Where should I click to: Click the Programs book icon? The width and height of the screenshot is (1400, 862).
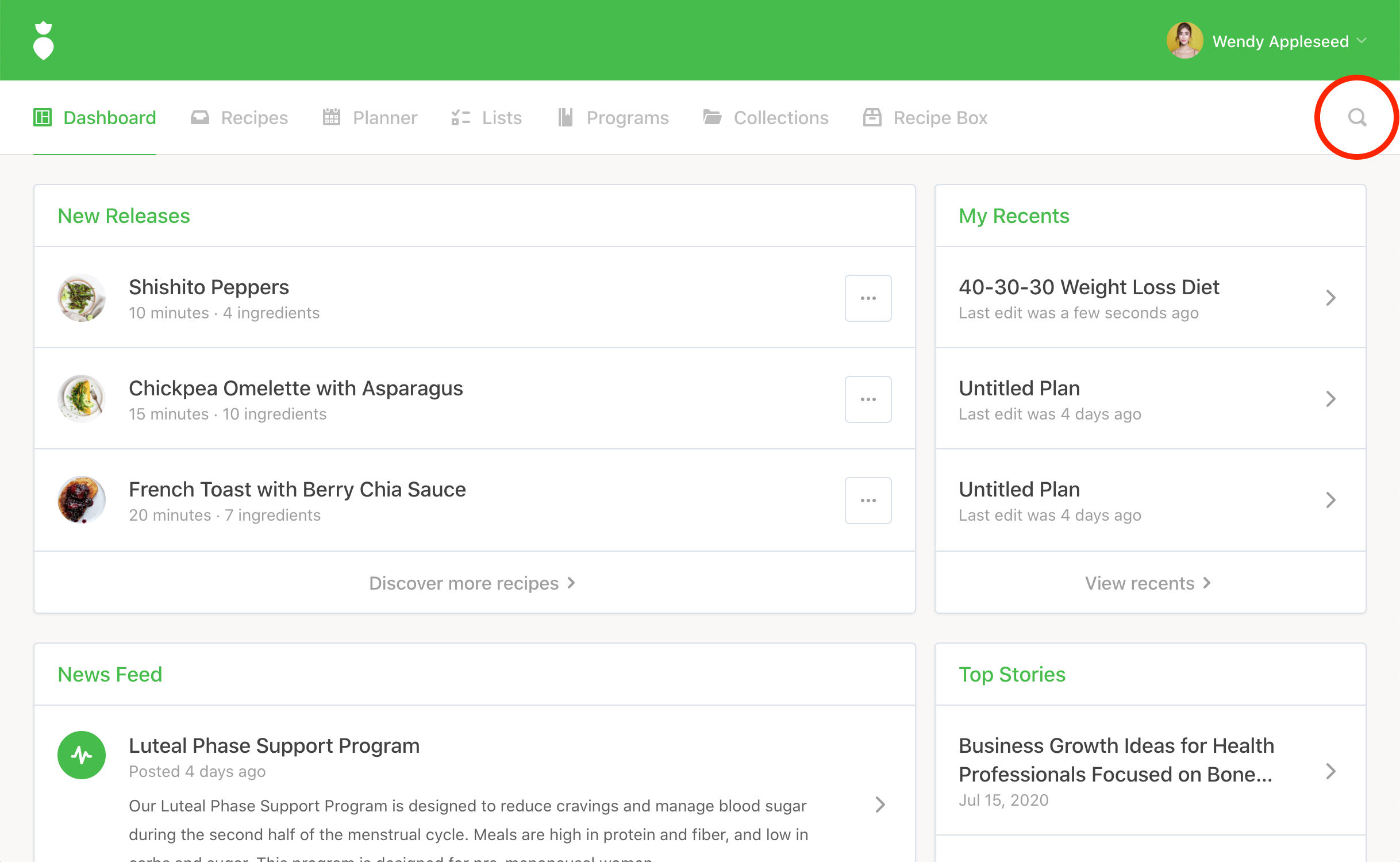tap(566, 117)
